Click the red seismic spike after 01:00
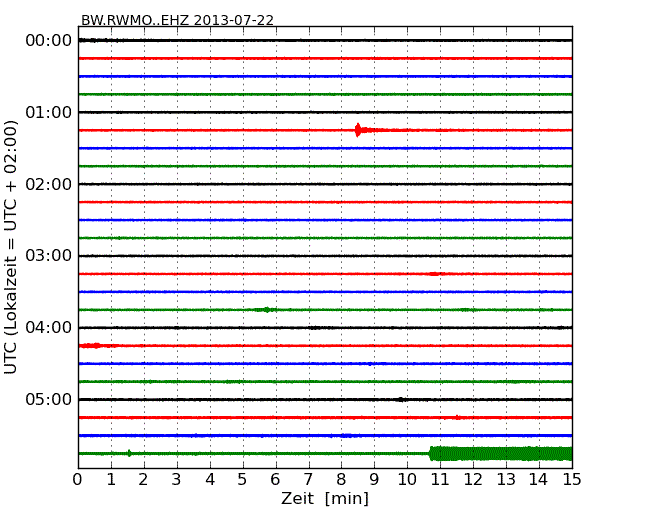The width and height of the screenshot is (650, 520). point(358,130)
